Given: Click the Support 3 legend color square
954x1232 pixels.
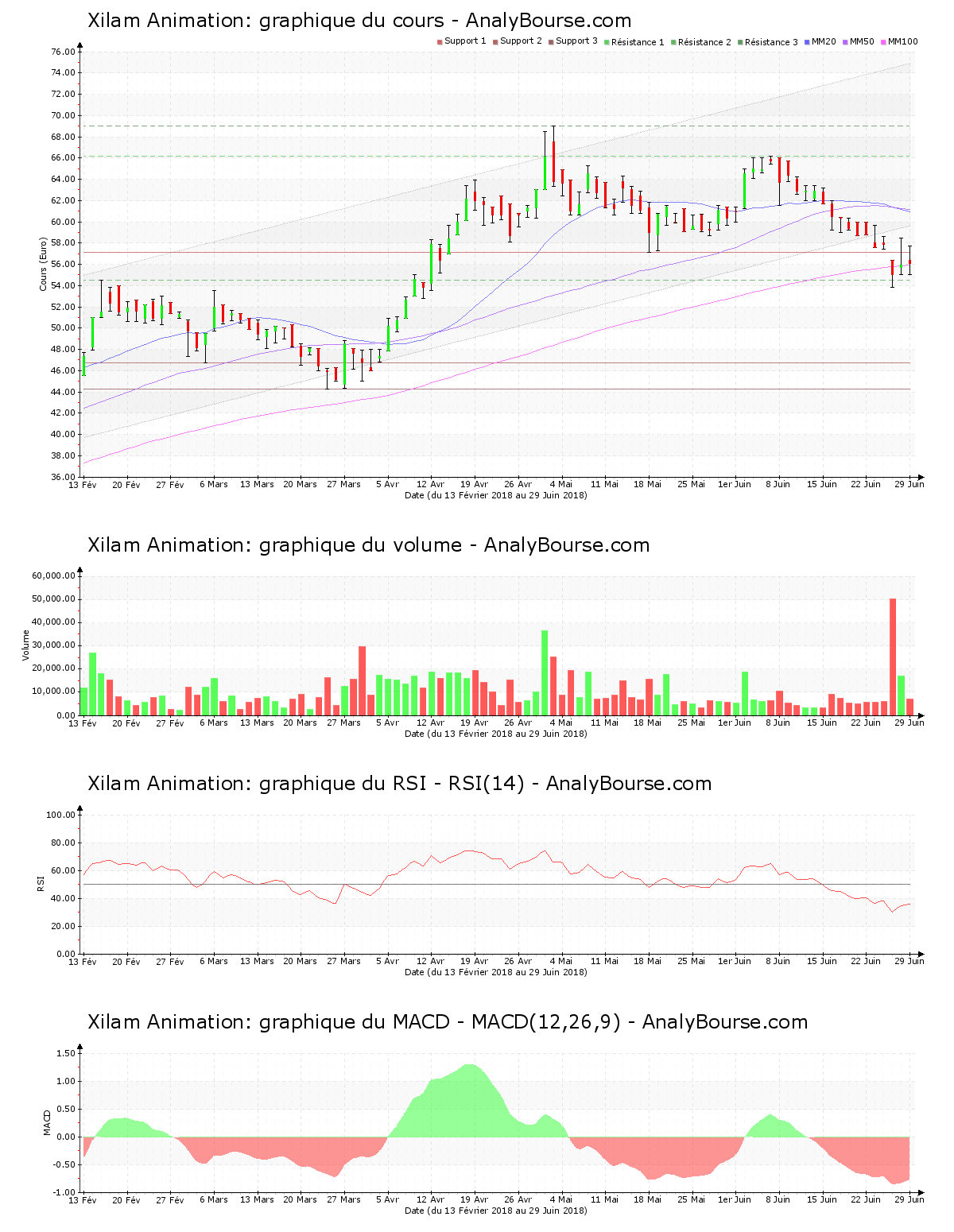Looking at the screenshot, I should click(551, 41).
